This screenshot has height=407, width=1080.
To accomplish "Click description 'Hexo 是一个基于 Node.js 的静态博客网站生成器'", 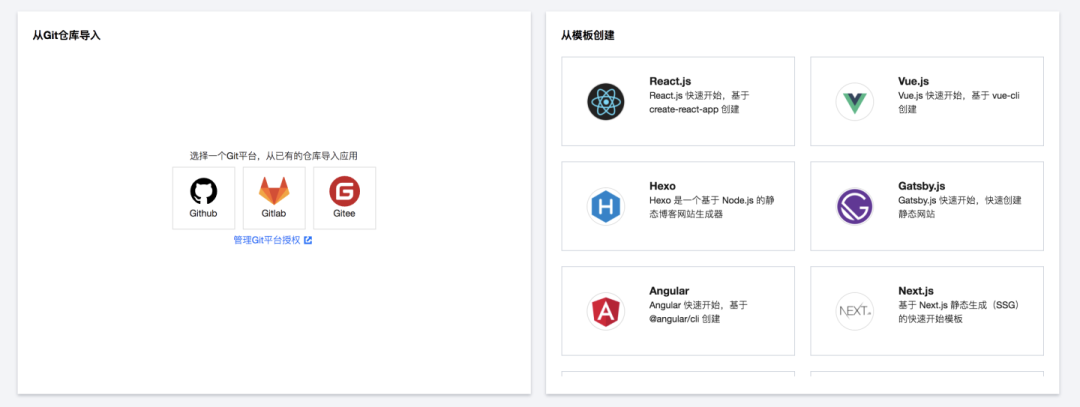I will click(x=713, y=207).
